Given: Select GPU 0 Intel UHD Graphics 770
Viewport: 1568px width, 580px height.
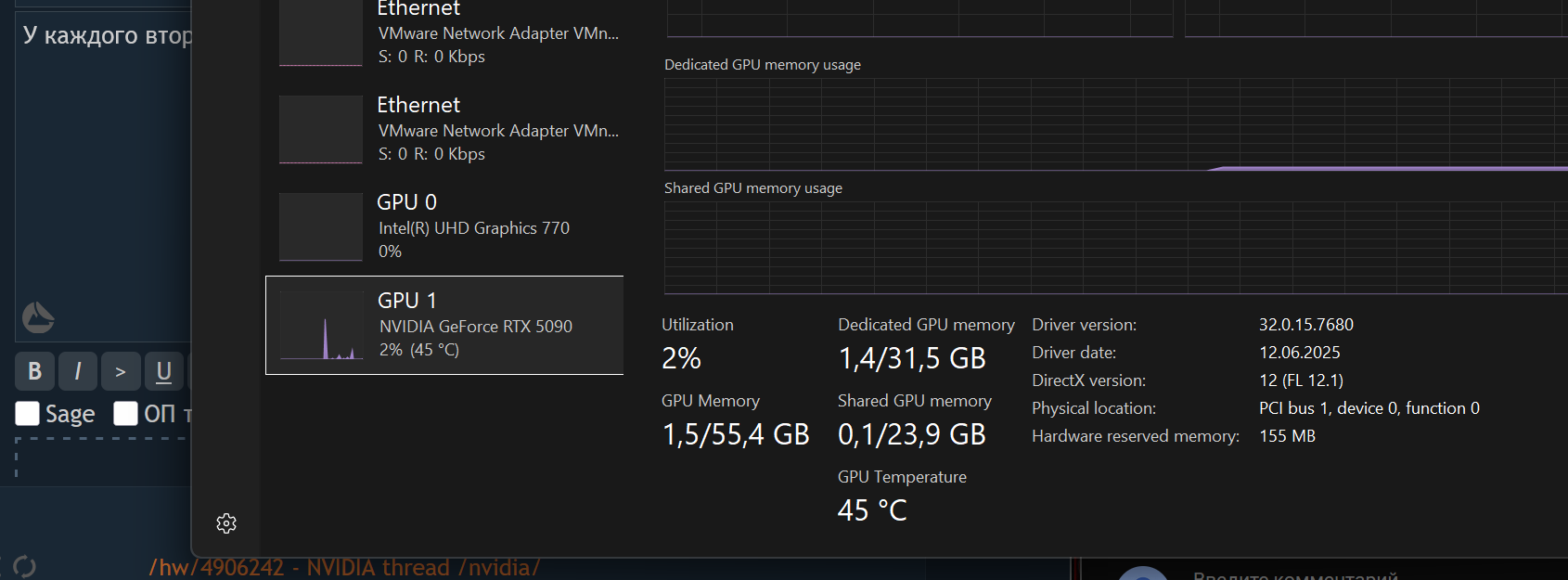Looking at the screenshot, I should 445,226.
